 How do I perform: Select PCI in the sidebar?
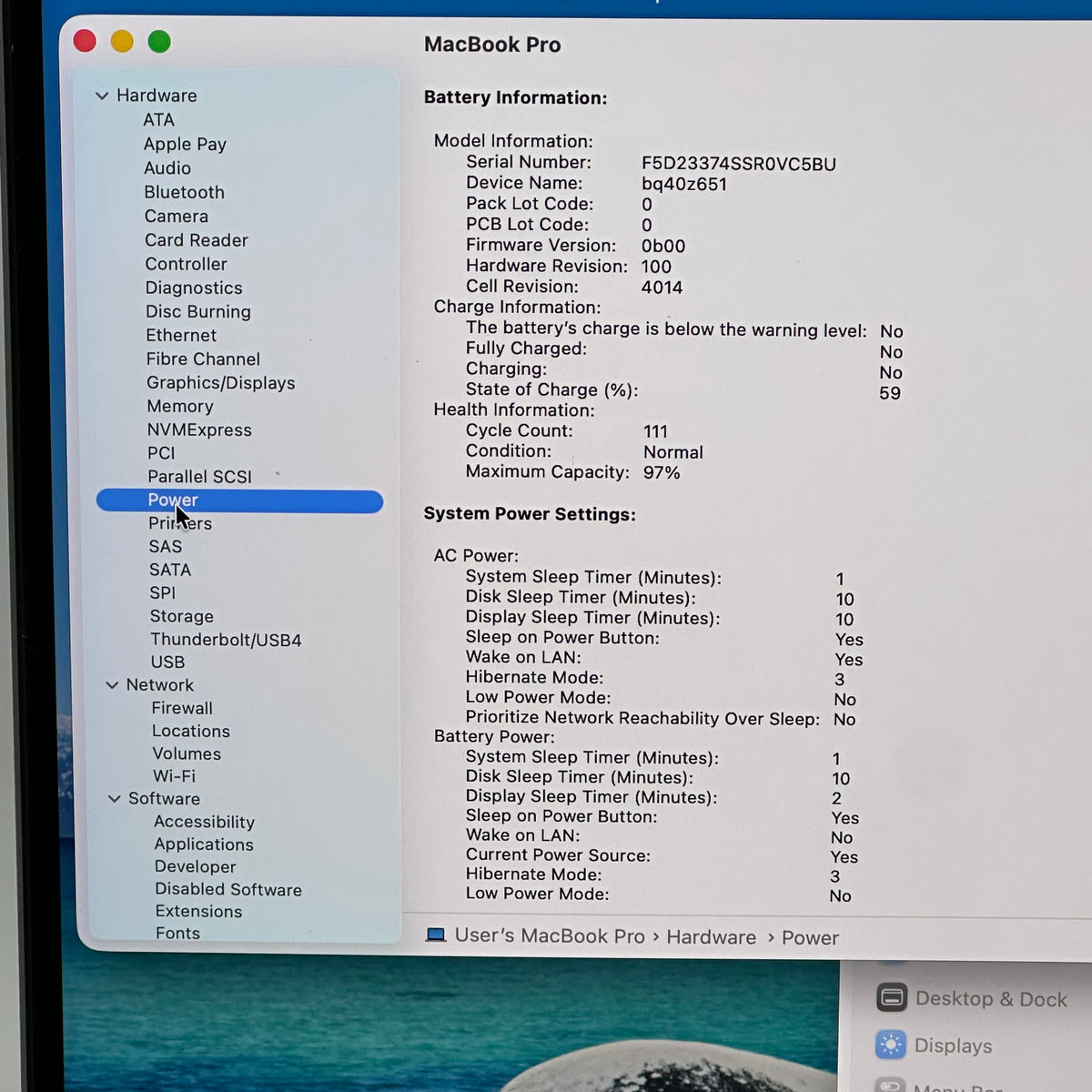(x=161, y=453)
